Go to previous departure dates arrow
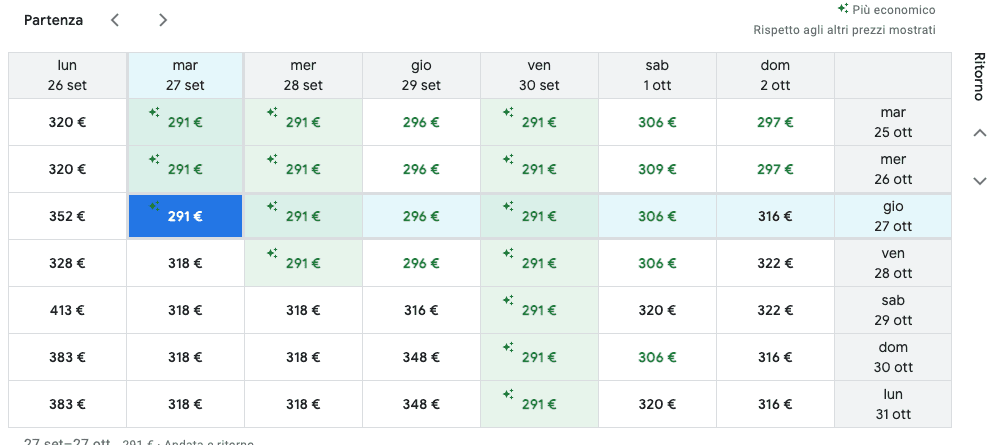Viewport: 988px width, 445px height. (115, 20)
